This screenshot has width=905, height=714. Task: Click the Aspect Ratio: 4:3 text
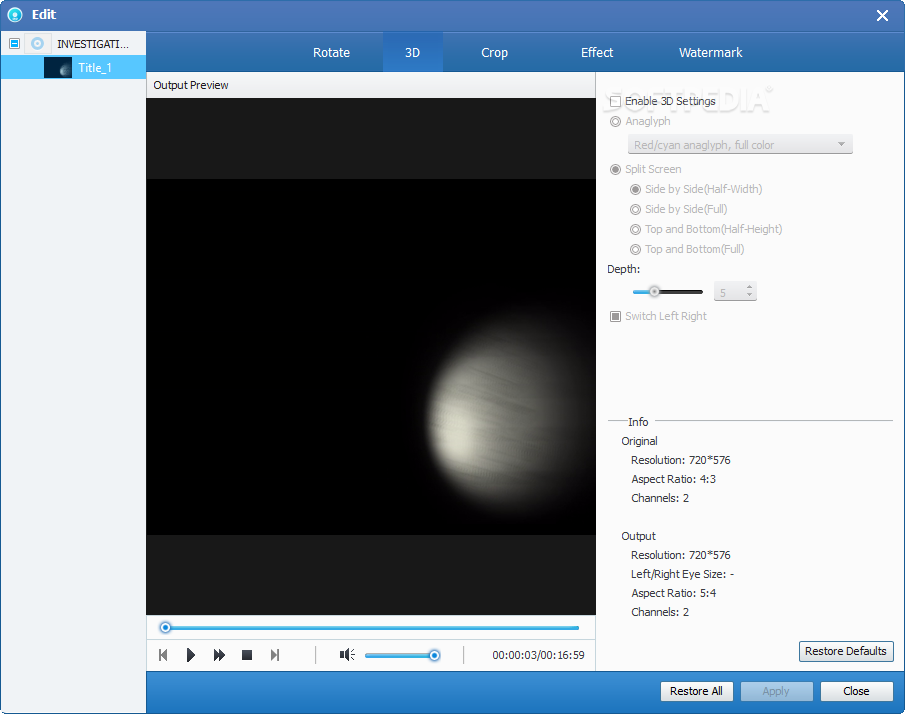673,479
